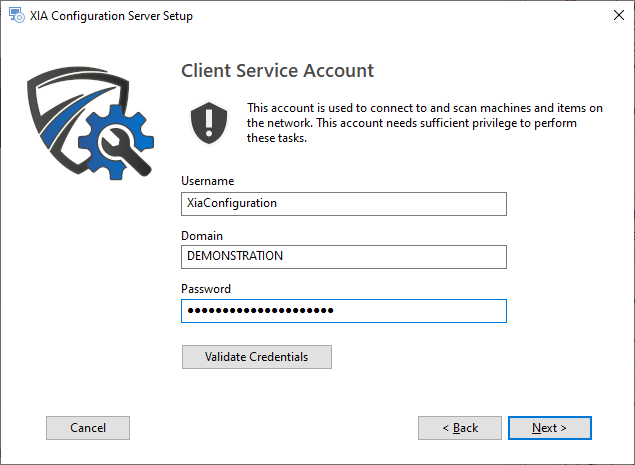Click the Username label

[207, 181]
